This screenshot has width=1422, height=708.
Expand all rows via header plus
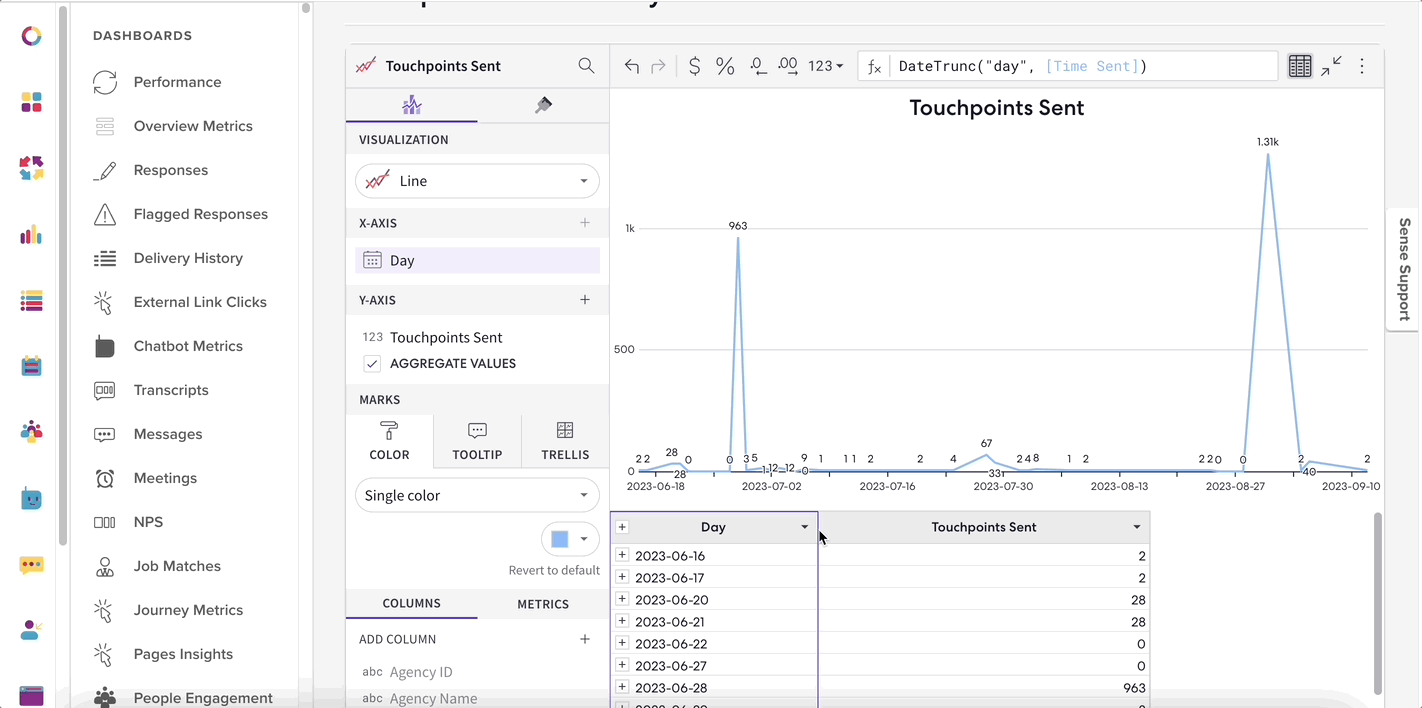point(622,527)
